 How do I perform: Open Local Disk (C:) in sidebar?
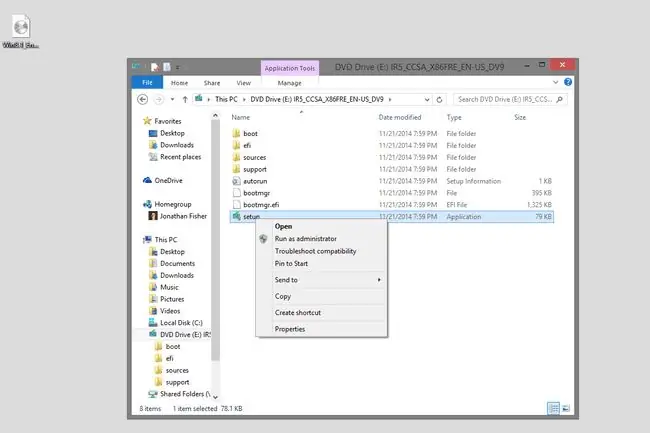[176, 323]
